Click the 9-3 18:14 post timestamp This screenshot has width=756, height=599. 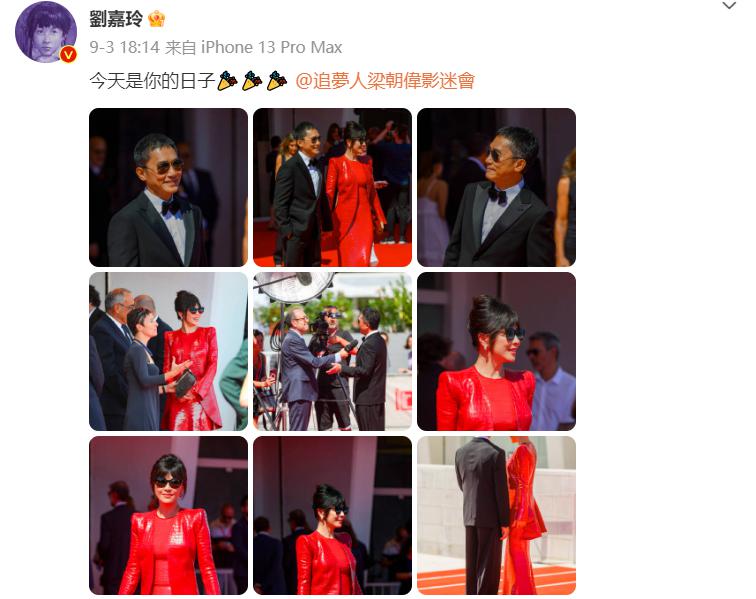click(x=124, y=47)
